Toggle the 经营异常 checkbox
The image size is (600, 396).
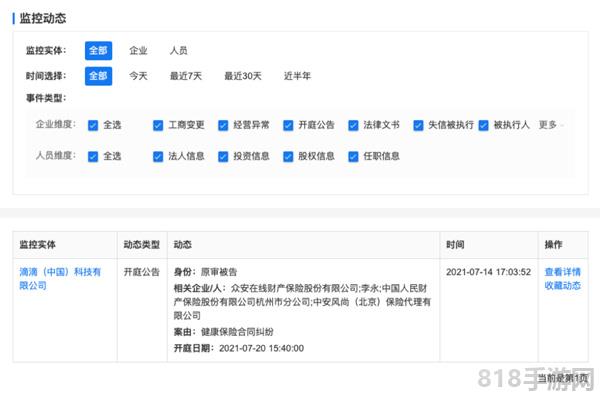click(x=223, y=125)
